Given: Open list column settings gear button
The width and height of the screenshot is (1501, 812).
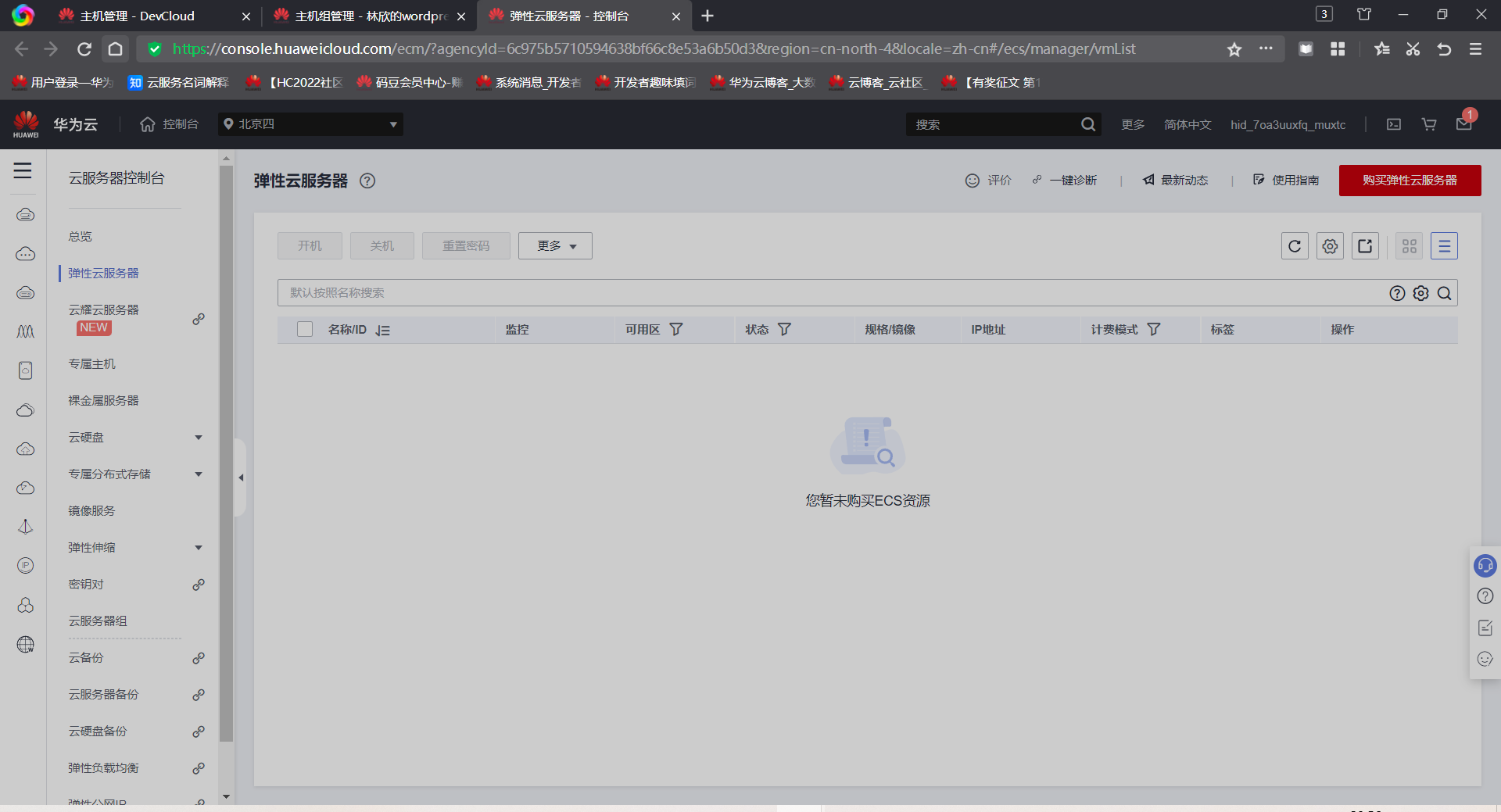Looking at the screenshot, I should pos(1330,246).
